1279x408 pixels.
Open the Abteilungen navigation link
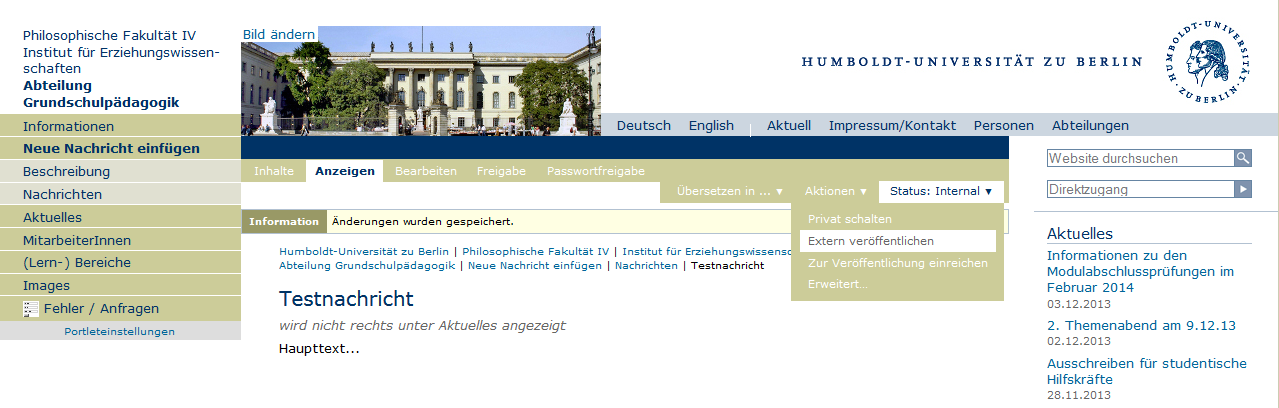[1090, 125]
